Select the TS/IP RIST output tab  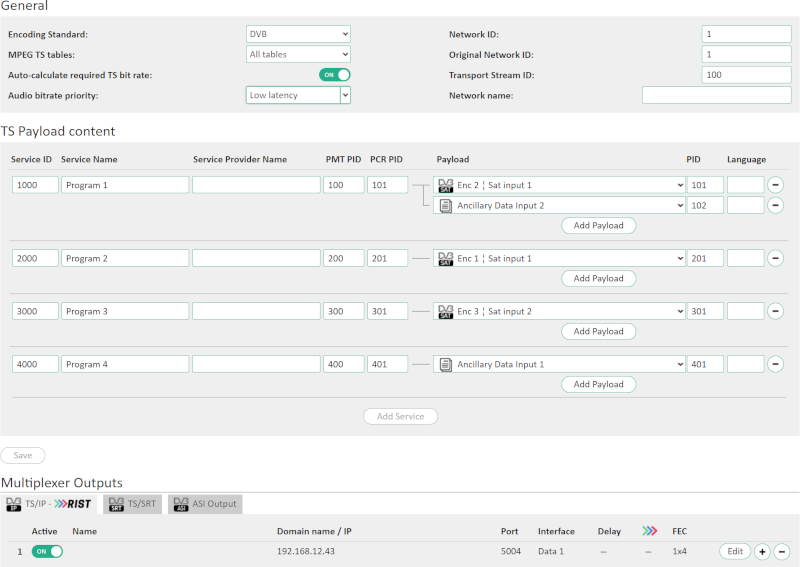[x=50, y=504]
